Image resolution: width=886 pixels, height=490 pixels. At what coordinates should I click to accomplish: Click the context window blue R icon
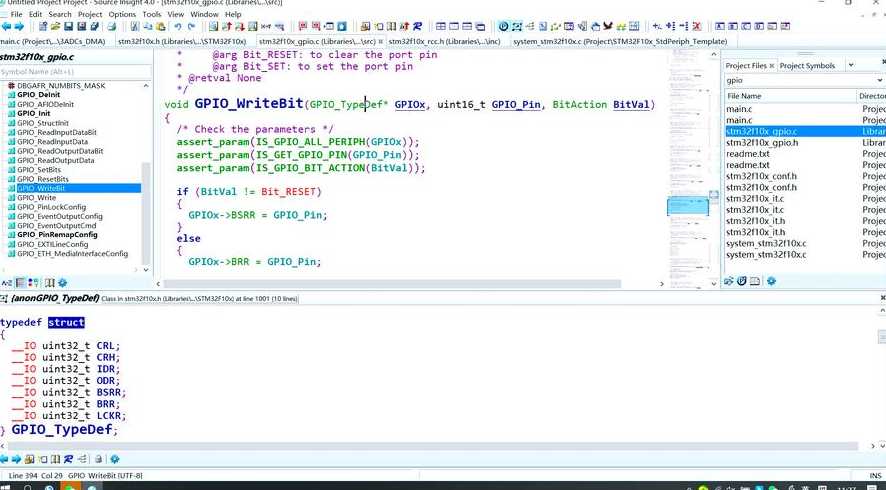click(68, 459)
